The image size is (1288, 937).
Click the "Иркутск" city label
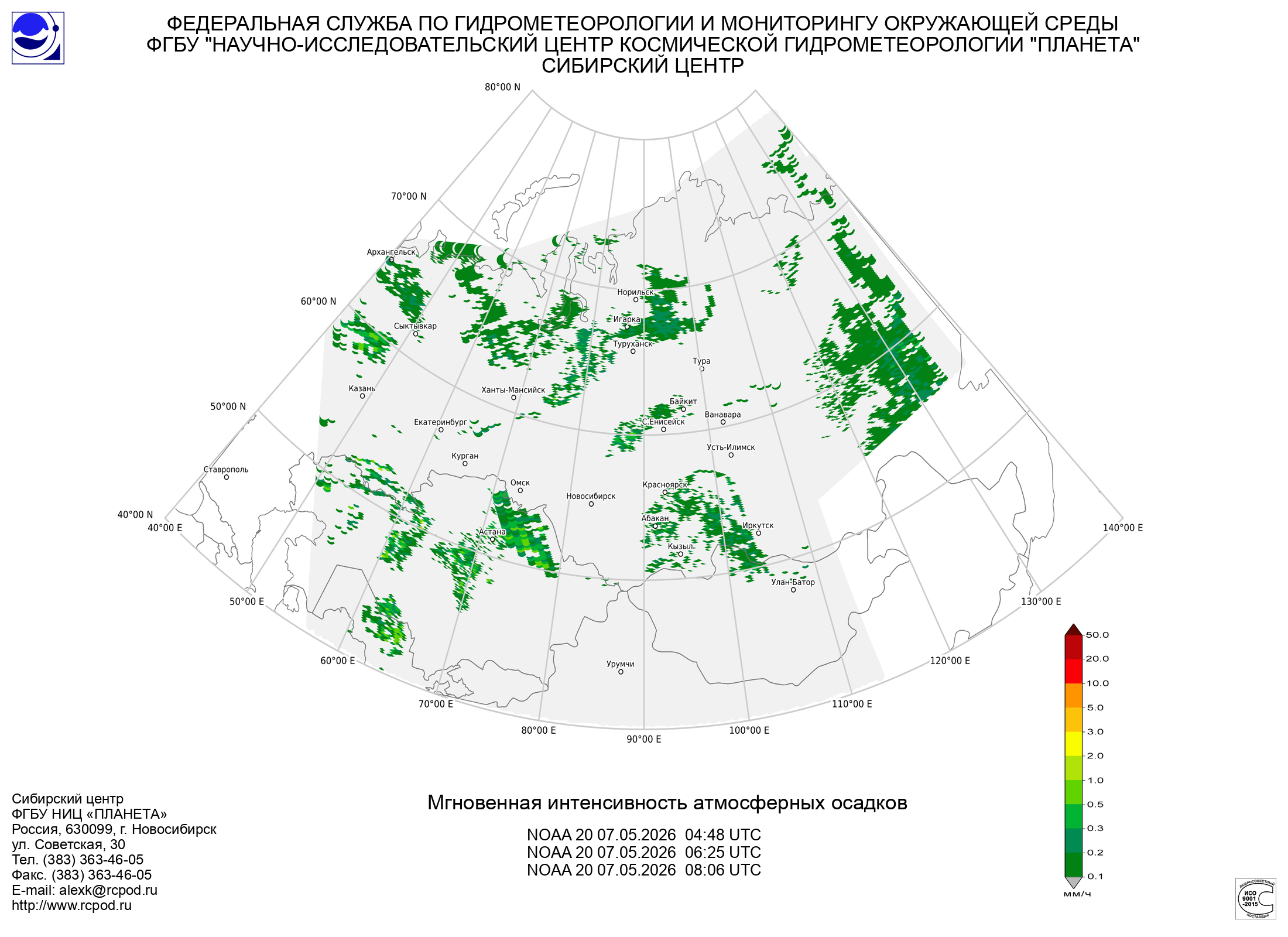tap(758, 525)
